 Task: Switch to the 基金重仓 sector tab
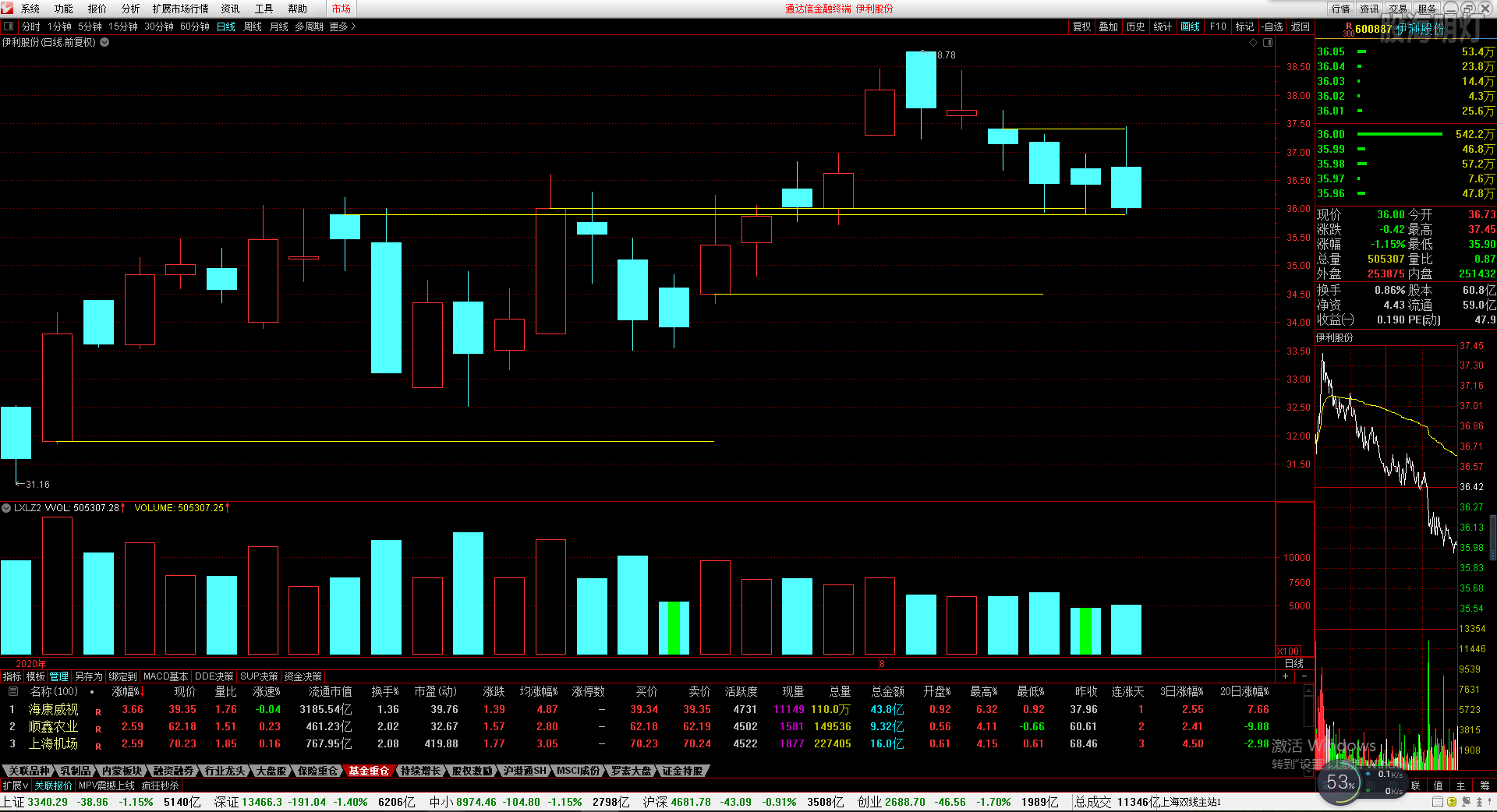coord(368,771)
